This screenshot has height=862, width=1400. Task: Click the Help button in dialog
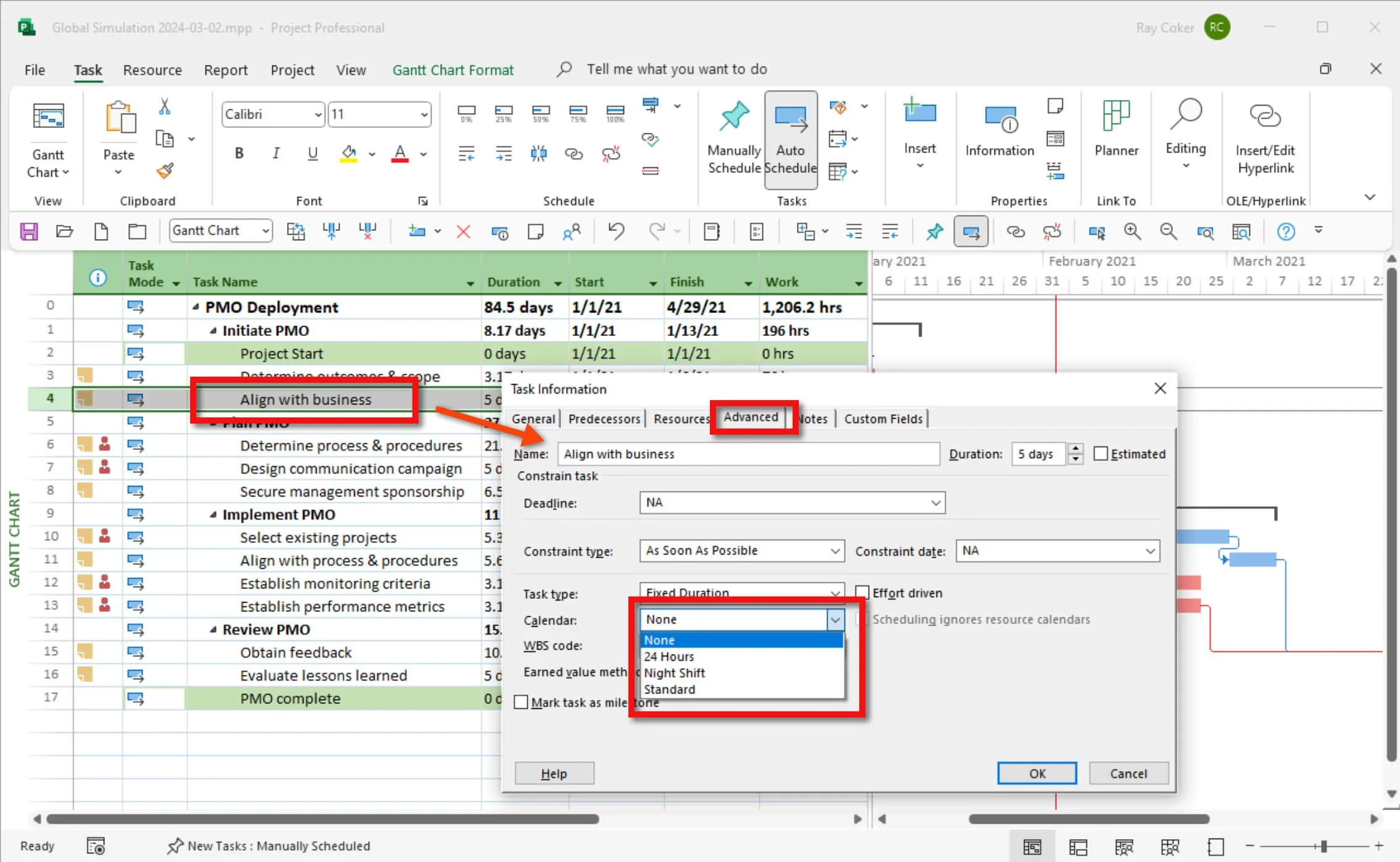[554, 774]
